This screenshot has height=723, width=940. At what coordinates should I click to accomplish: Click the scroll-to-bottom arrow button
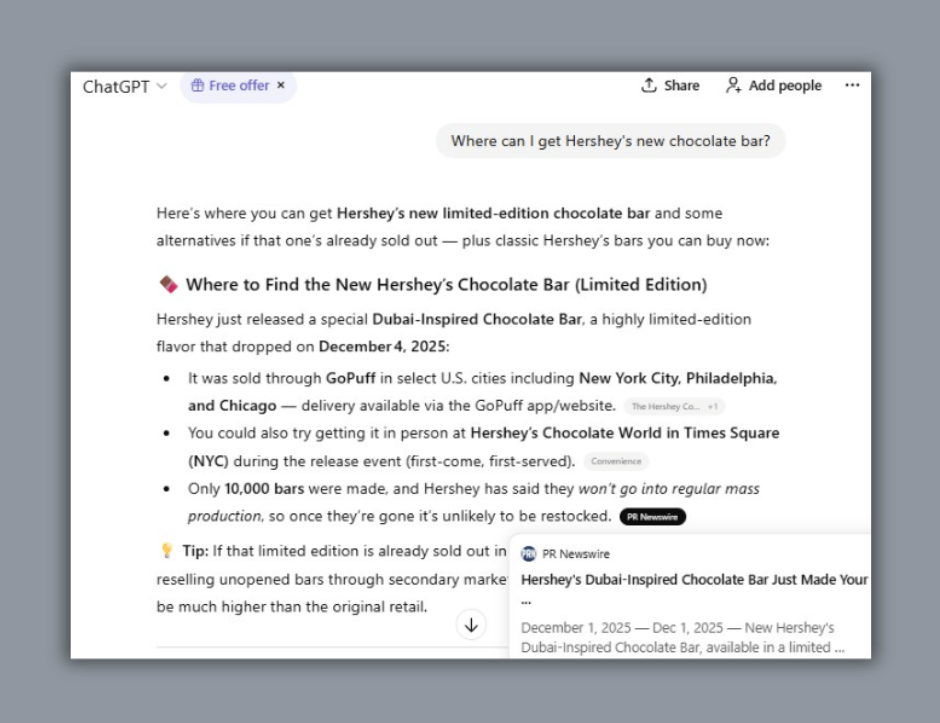click(x=471, y=625)
